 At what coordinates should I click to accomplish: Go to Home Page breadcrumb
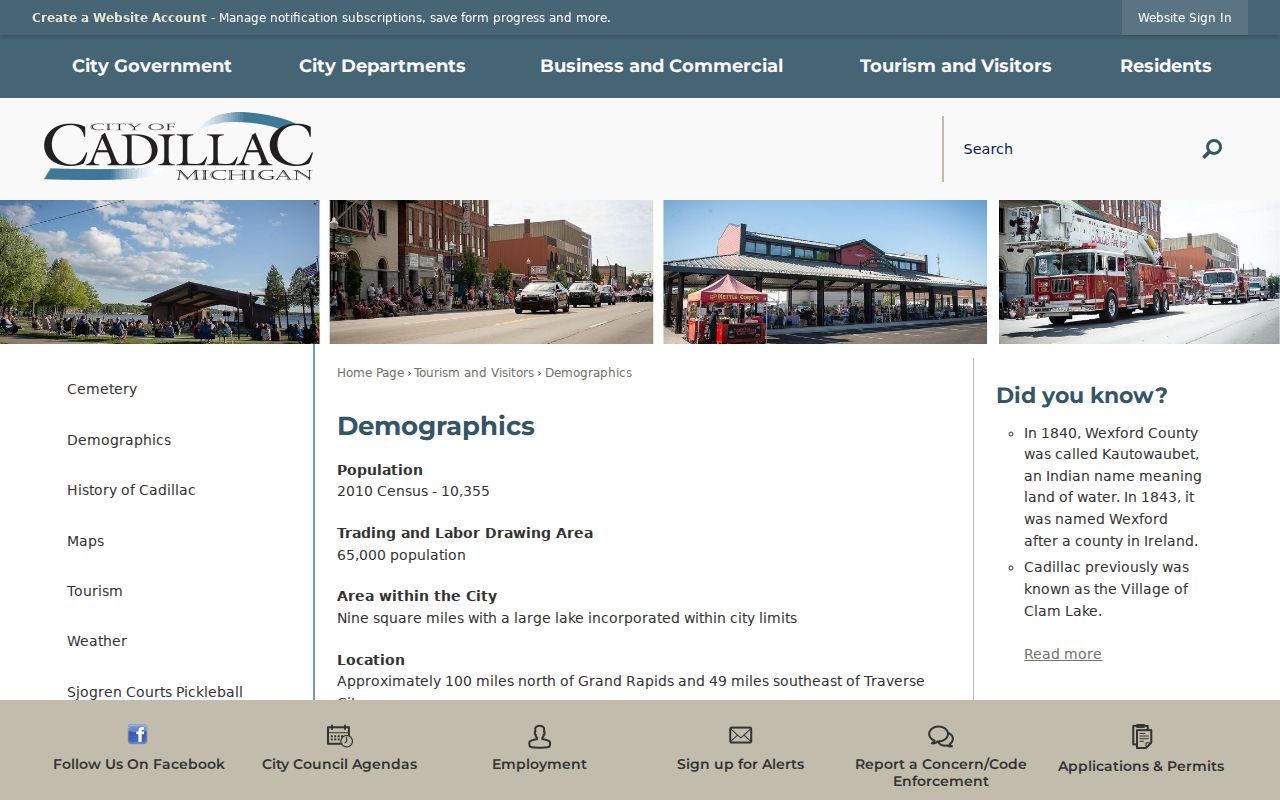[370, 373]
